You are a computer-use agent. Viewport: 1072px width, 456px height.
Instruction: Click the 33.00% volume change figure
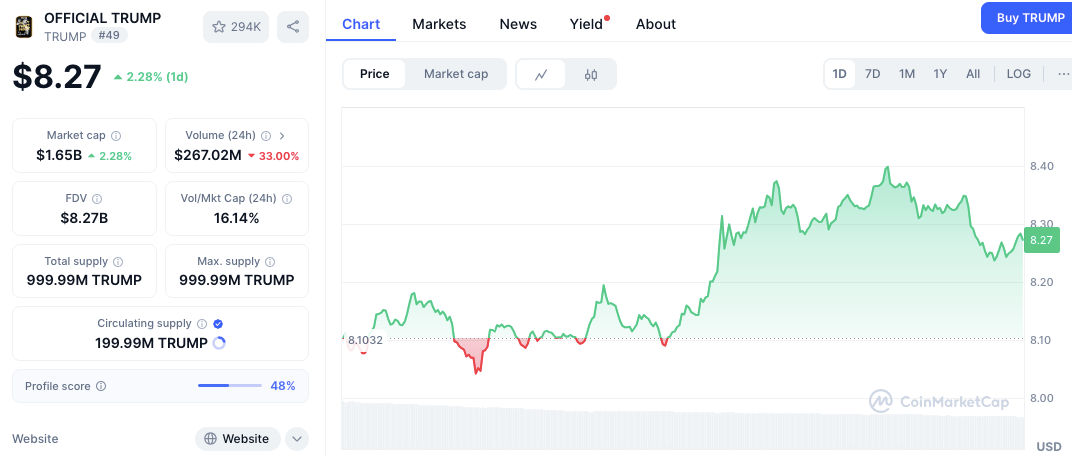click(x=273, y=156)
